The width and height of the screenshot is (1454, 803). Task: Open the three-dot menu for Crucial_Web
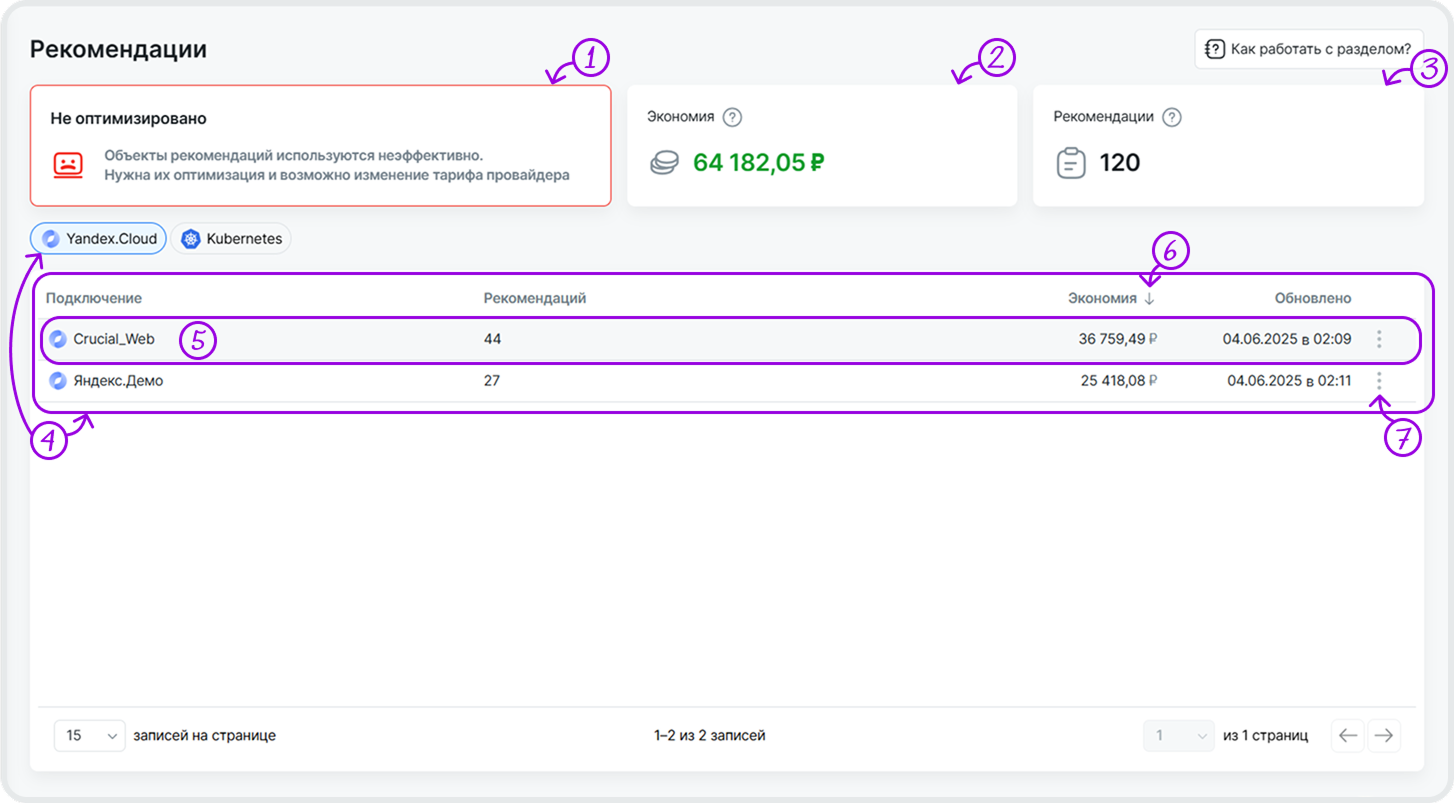[x=1379, y=339]
